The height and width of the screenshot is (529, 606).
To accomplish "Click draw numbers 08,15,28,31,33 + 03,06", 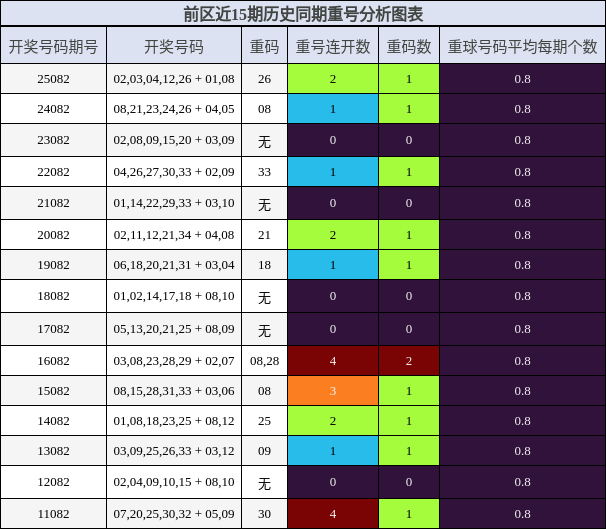I will coord(174,391).
